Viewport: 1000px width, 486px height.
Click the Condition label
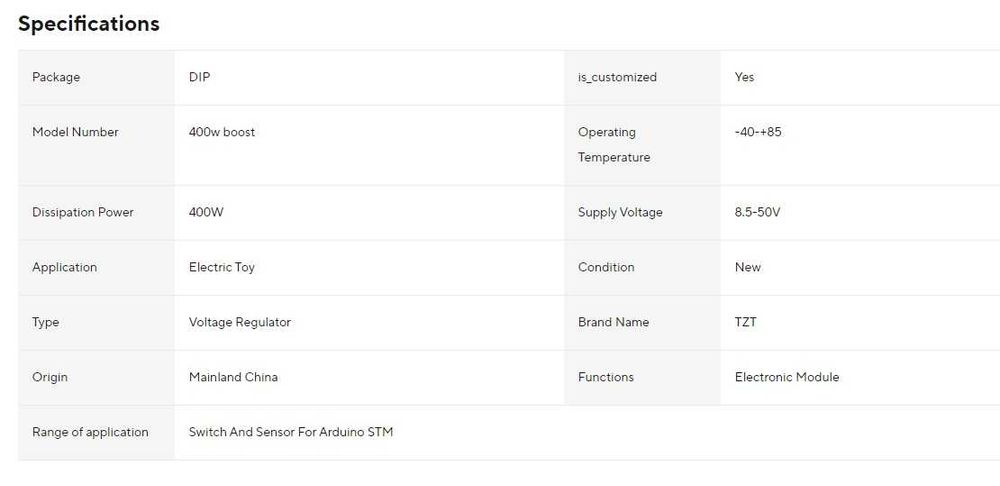[606, 267]
